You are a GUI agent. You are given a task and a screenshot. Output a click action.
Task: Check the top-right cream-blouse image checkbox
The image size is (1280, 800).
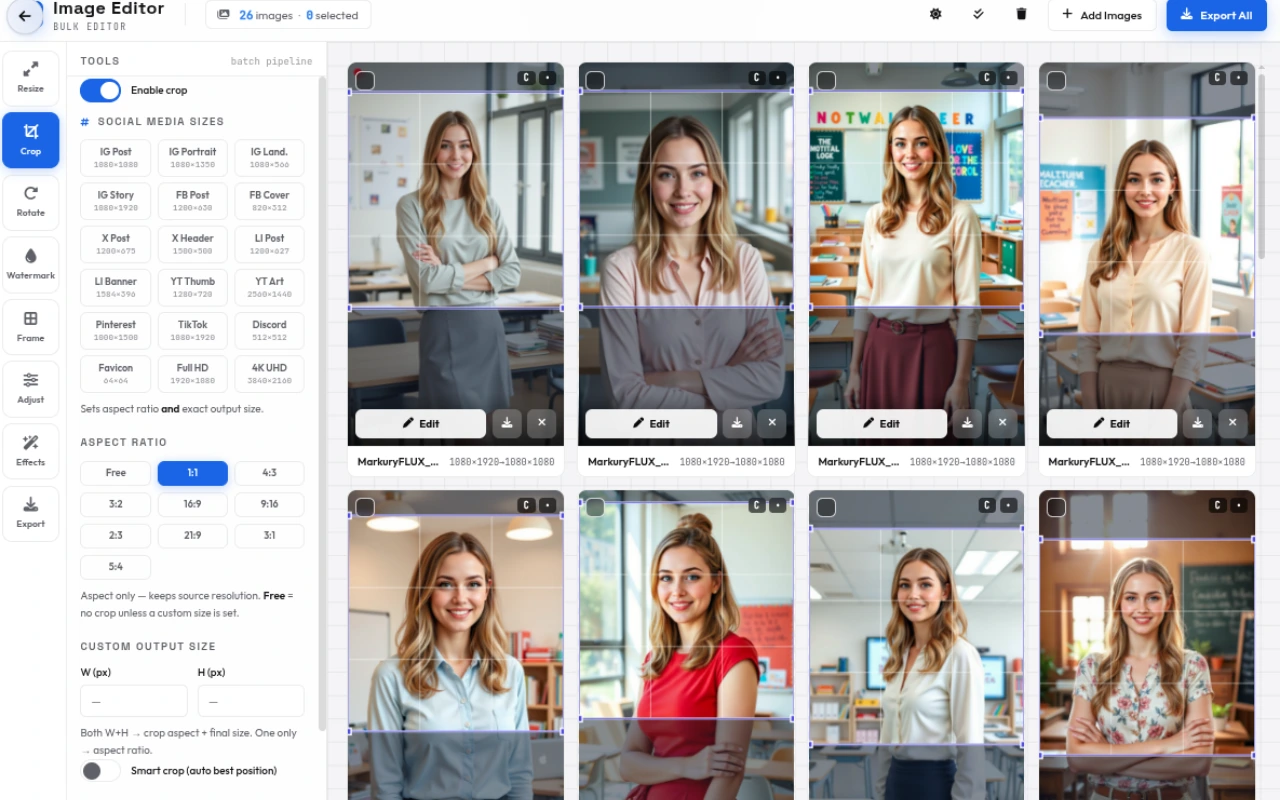[1056, 80]
